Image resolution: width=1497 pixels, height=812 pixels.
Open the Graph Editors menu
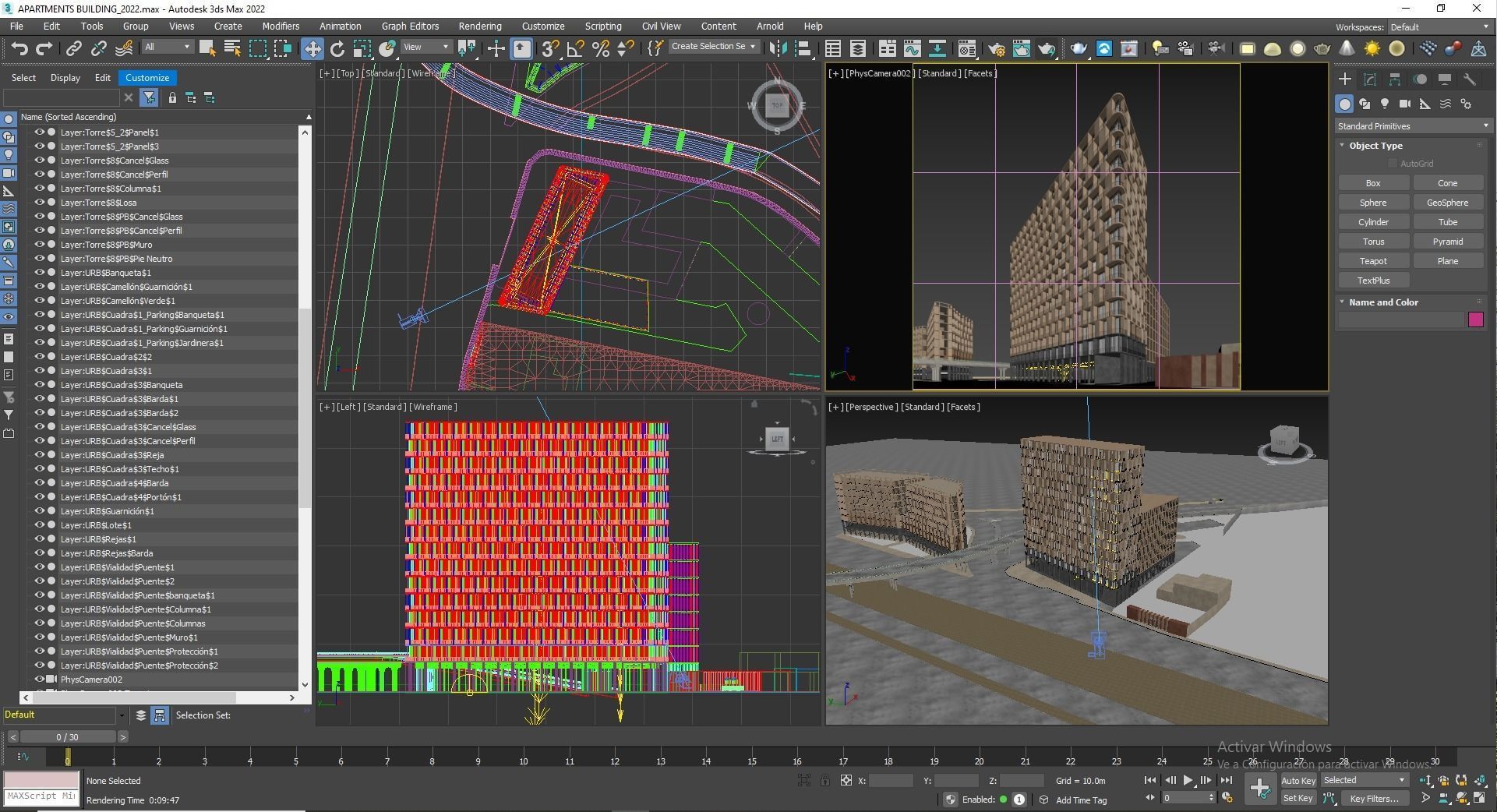coord(410,26)
